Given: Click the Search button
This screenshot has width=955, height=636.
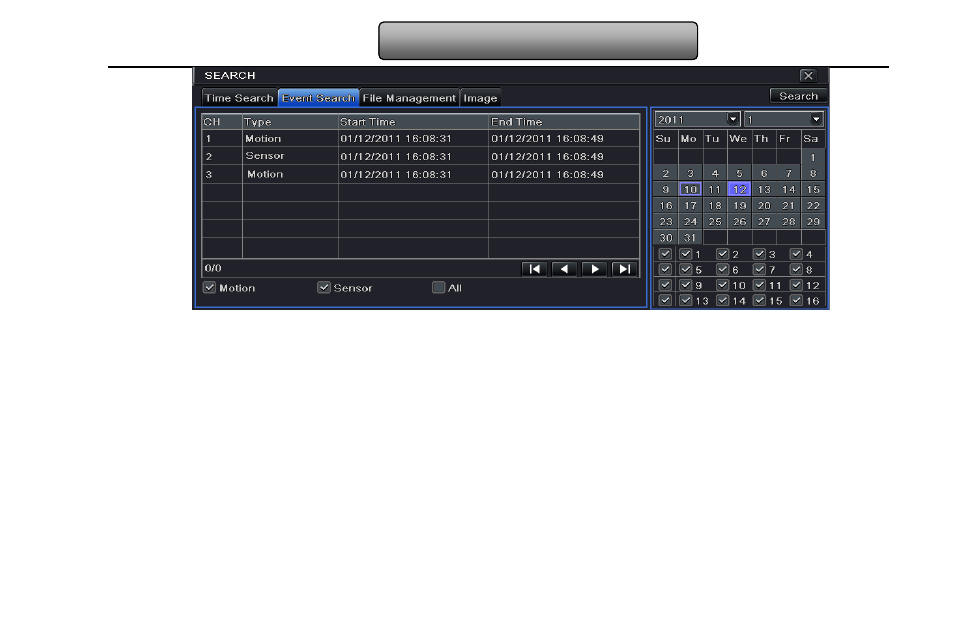Looking at the screenshot, I should tap(798, 96).
